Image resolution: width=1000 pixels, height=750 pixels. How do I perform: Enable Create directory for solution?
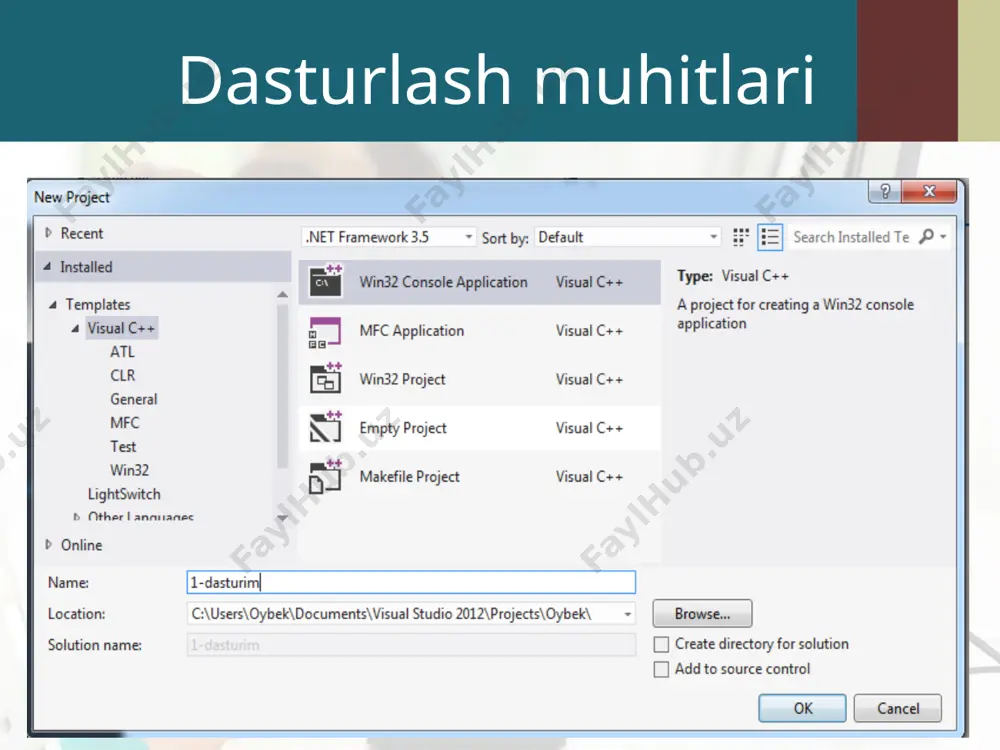pyautogui.click(x=661, y=644)
